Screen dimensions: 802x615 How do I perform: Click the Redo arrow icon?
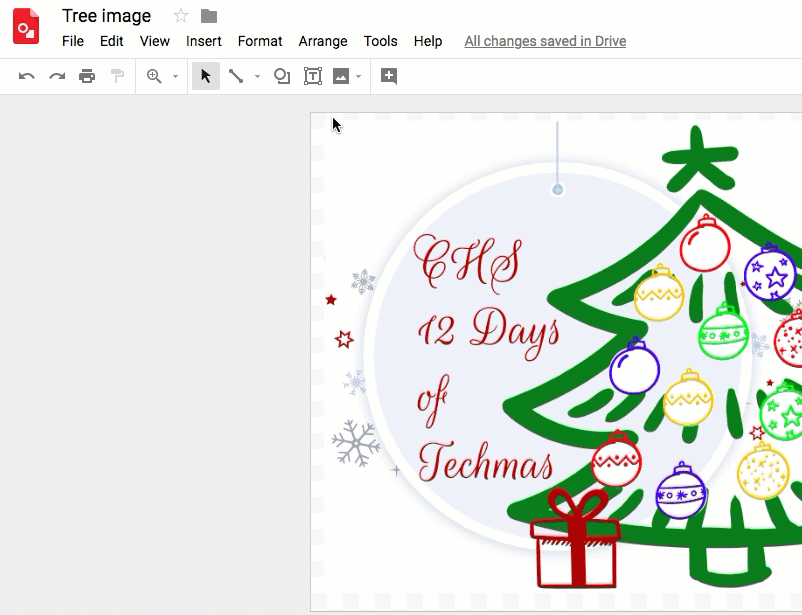(x=57, y=76)
